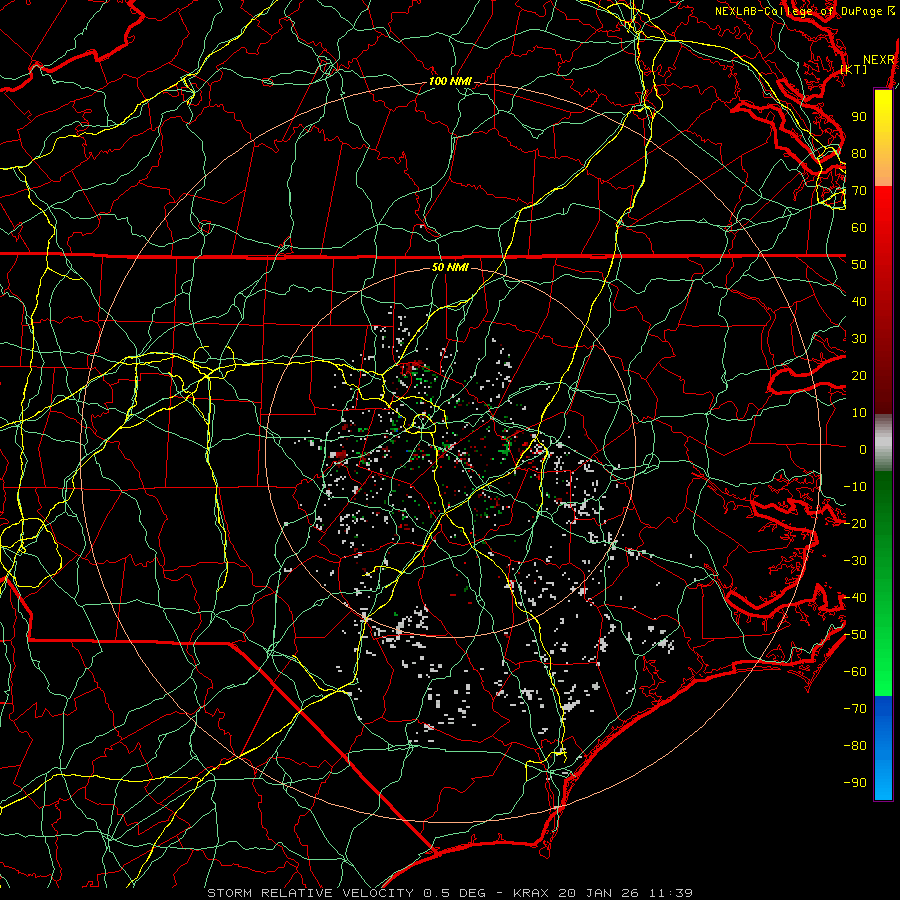Screen dimensions: 900x900
Task: Click the -20 value on the velocity scale
Action: point(855,523)
